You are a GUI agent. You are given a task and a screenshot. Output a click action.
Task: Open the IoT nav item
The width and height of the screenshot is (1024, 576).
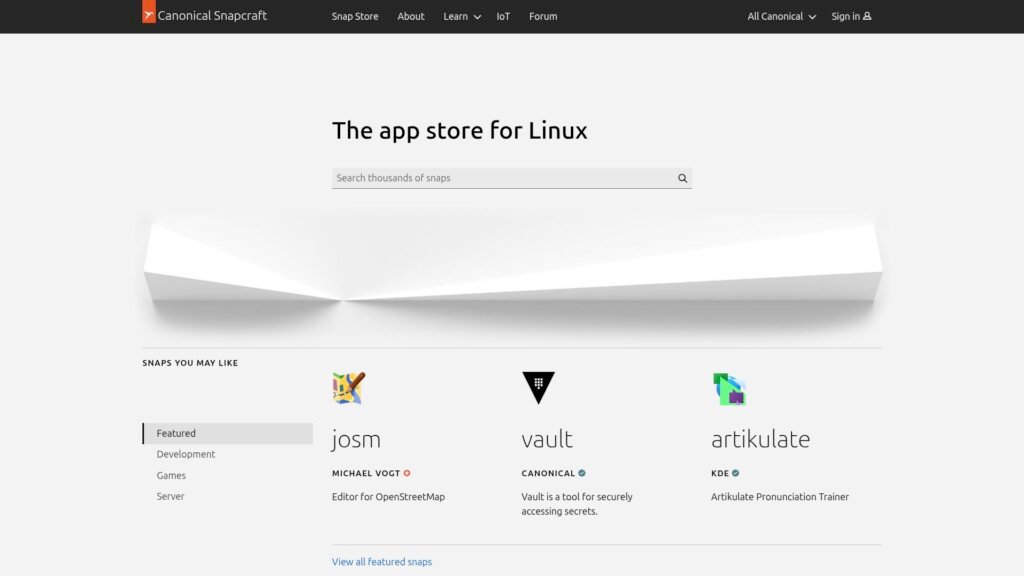(x=503, y=16)
